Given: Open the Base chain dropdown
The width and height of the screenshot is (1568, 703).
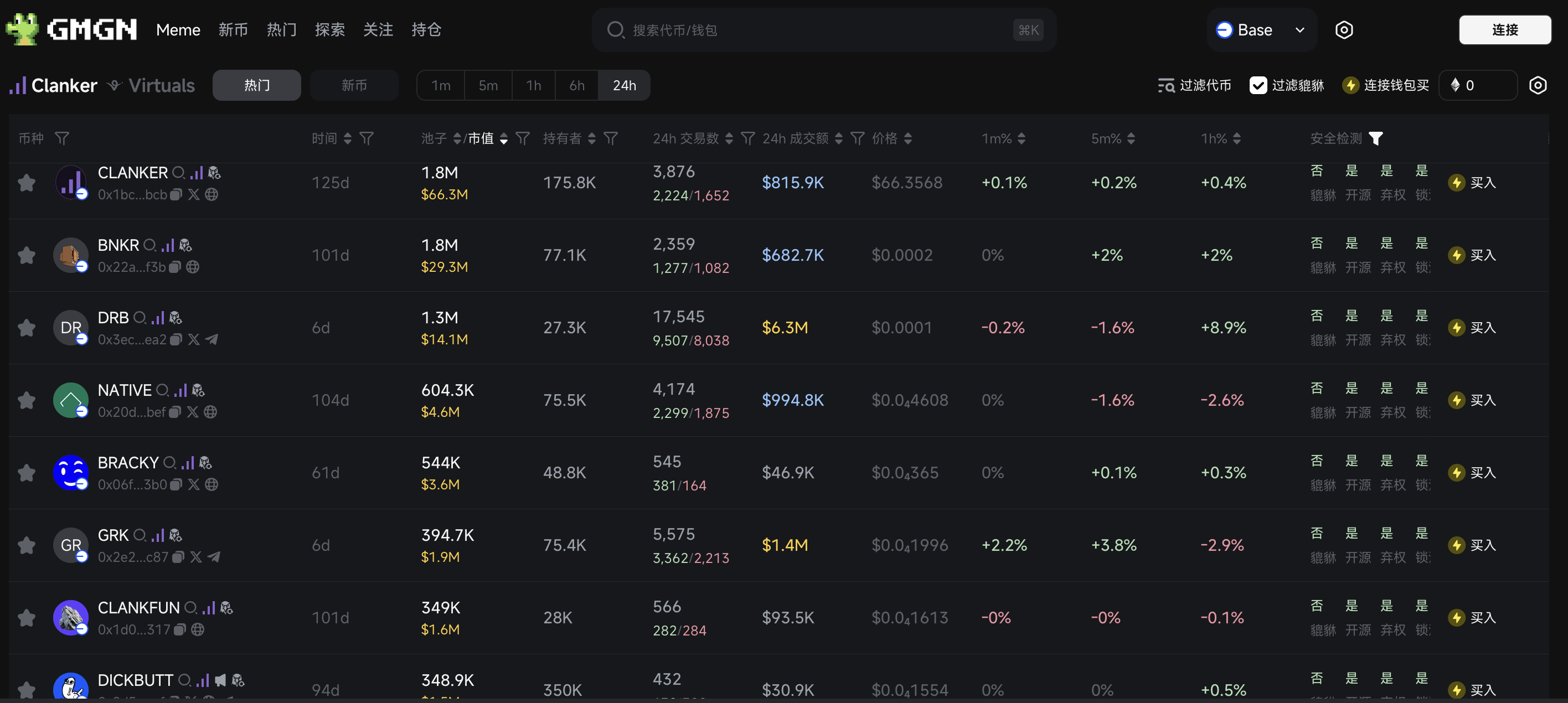Looking at the screenshot, I should (x=1261, y=29).
